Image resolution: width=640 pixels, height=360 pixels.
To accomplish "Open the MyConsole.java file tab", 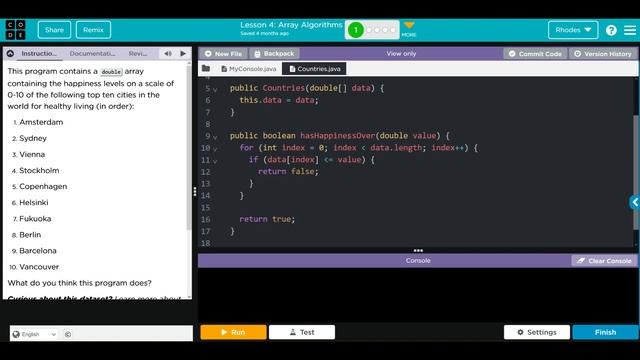I will [249, 69].
